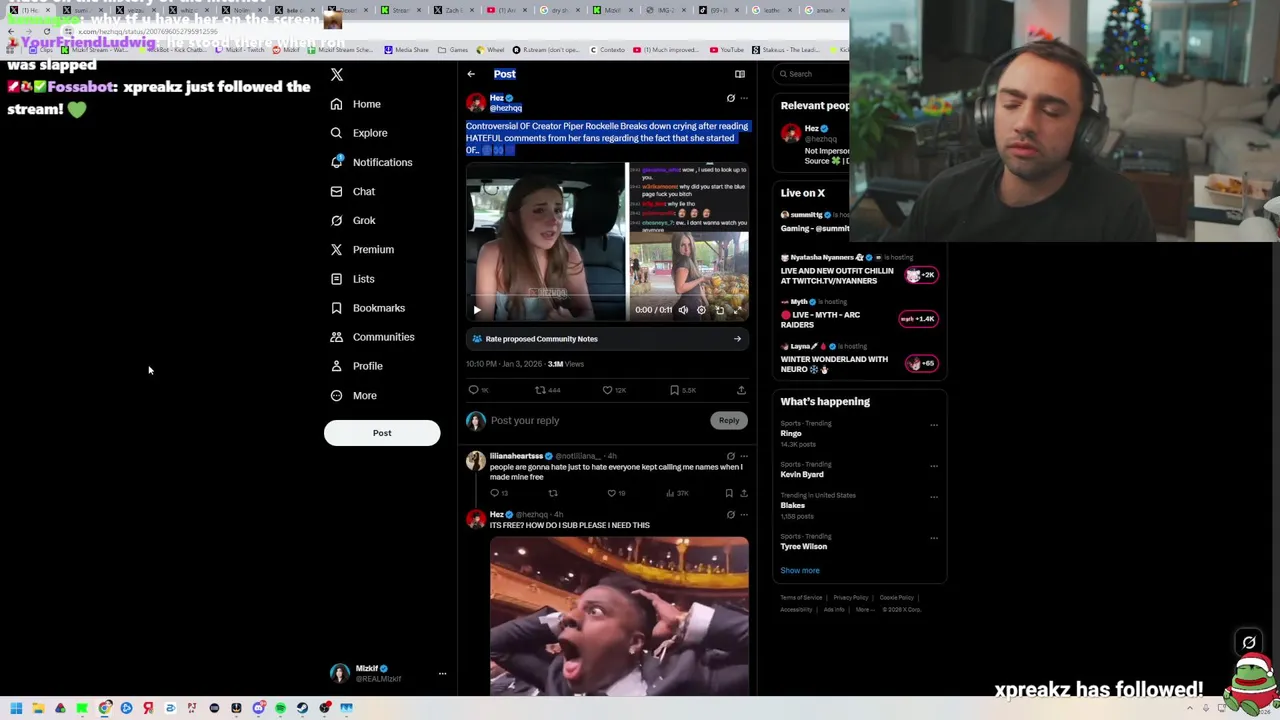Click the back arrow next to Post
Image resolution: width=1280 pixels, height=720 pixels.
(471, 74)
